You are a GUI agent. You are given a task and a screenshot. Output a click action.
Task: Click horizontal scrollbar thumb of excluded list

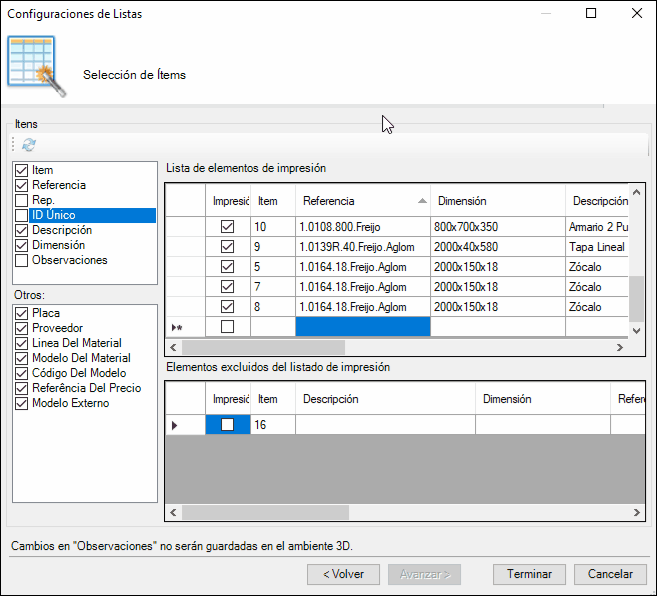(265, 512)
